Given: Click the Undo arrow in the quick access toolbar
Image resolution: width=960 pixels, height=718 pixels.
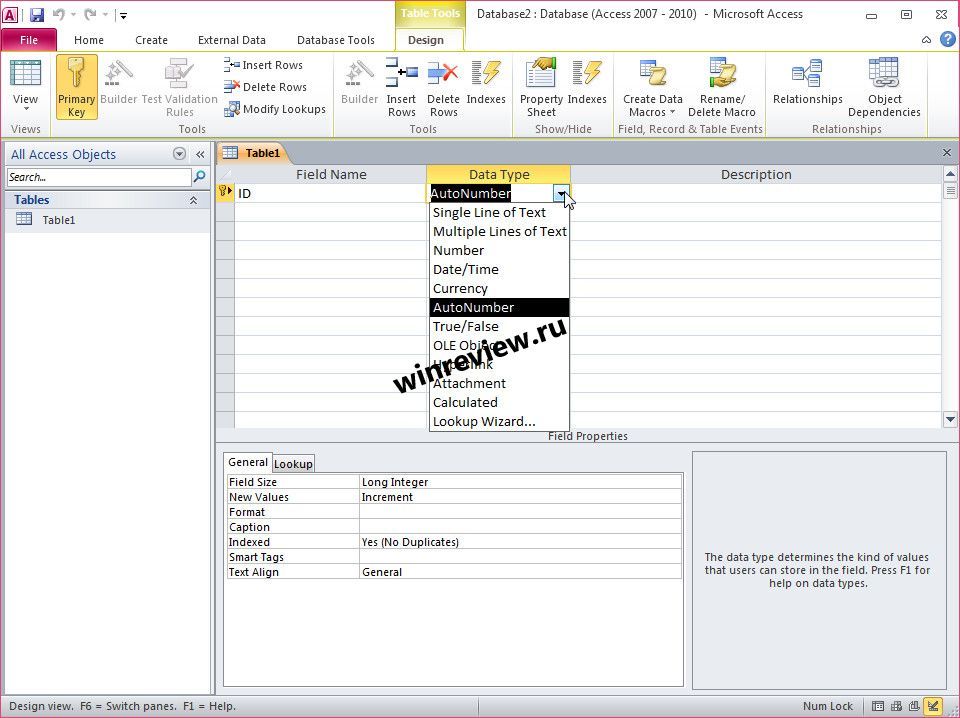Looking at the screenshot, I should pos(59,15).
